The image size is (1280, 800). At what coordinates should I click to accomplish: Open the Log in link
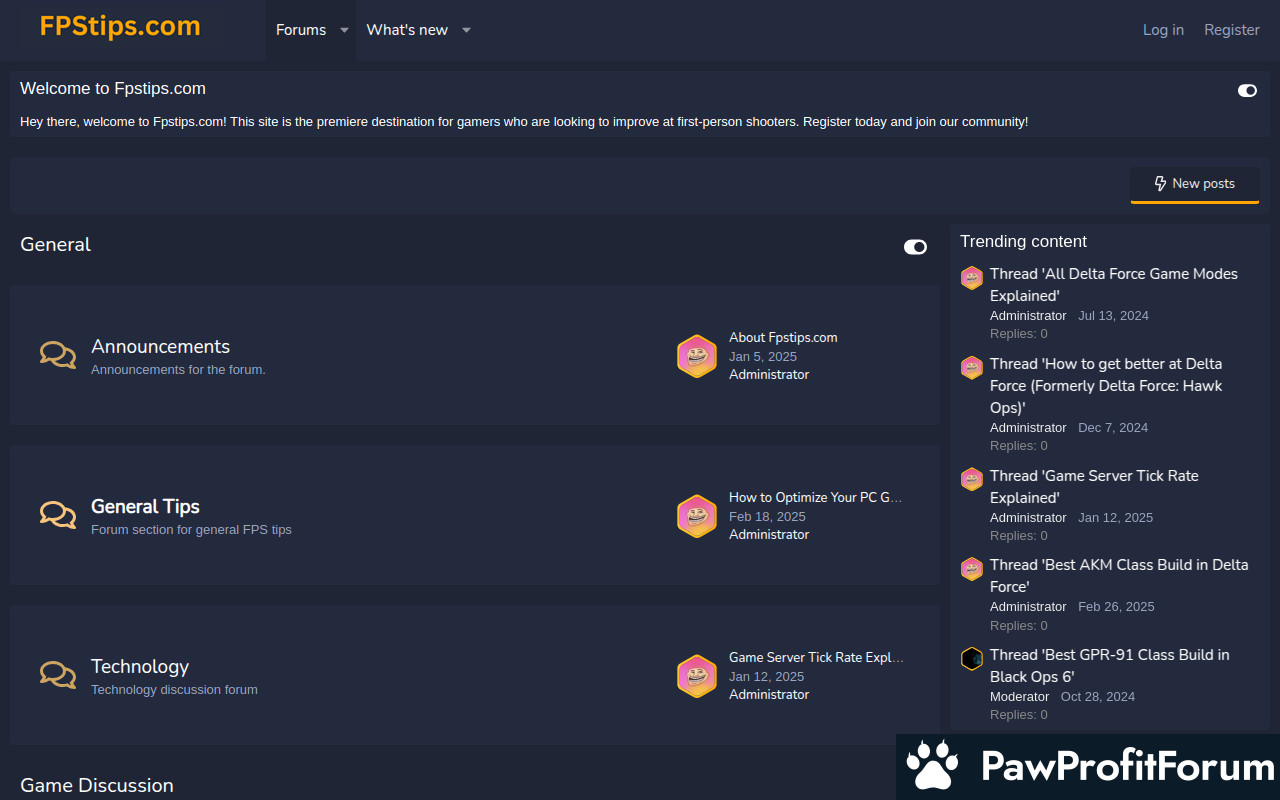(x=1163, y=30)
